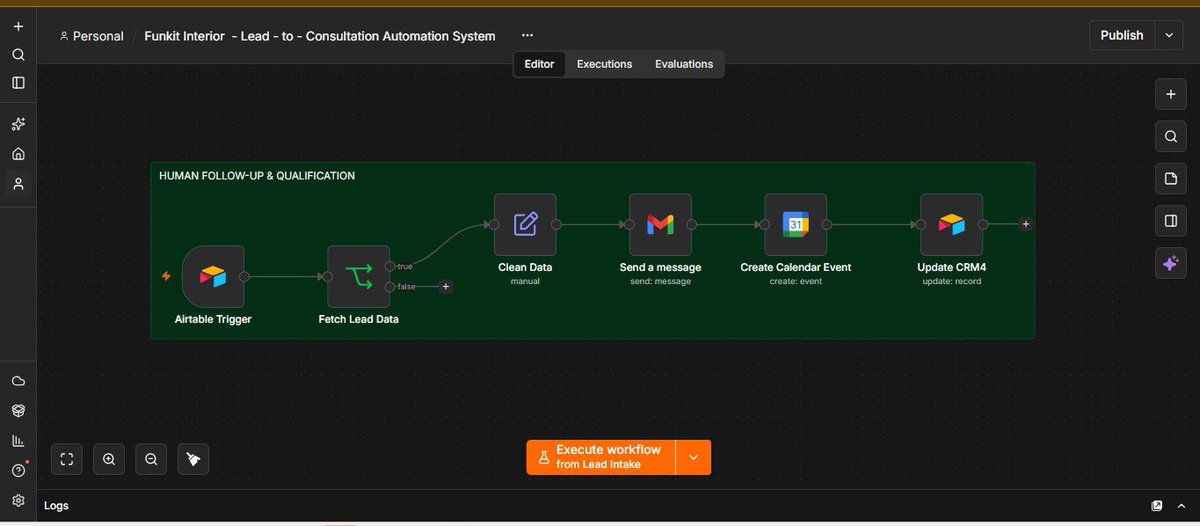Zoom out on the canvas
The height and width of the screenshot is (526, 1200).
pos(151,459)
